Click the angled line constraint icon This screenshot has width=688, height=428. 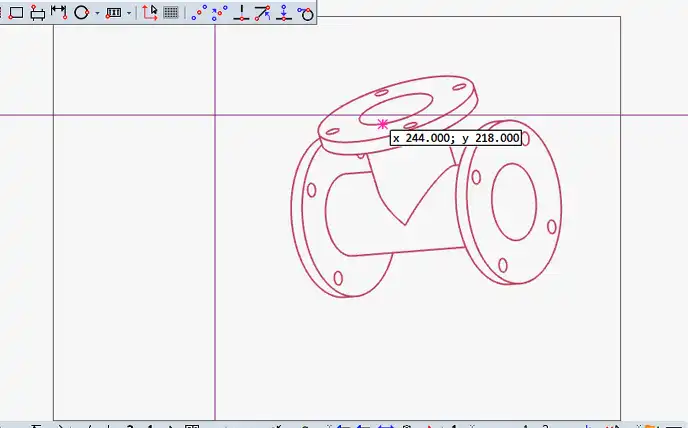(262, 13)
